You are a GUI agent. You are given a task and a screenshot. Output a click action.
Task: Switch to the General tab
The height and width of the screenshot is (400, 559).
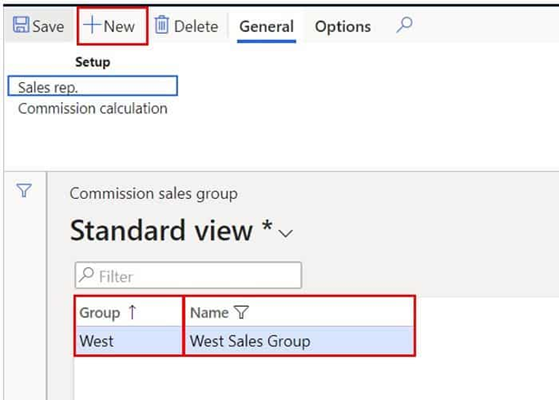266,27
